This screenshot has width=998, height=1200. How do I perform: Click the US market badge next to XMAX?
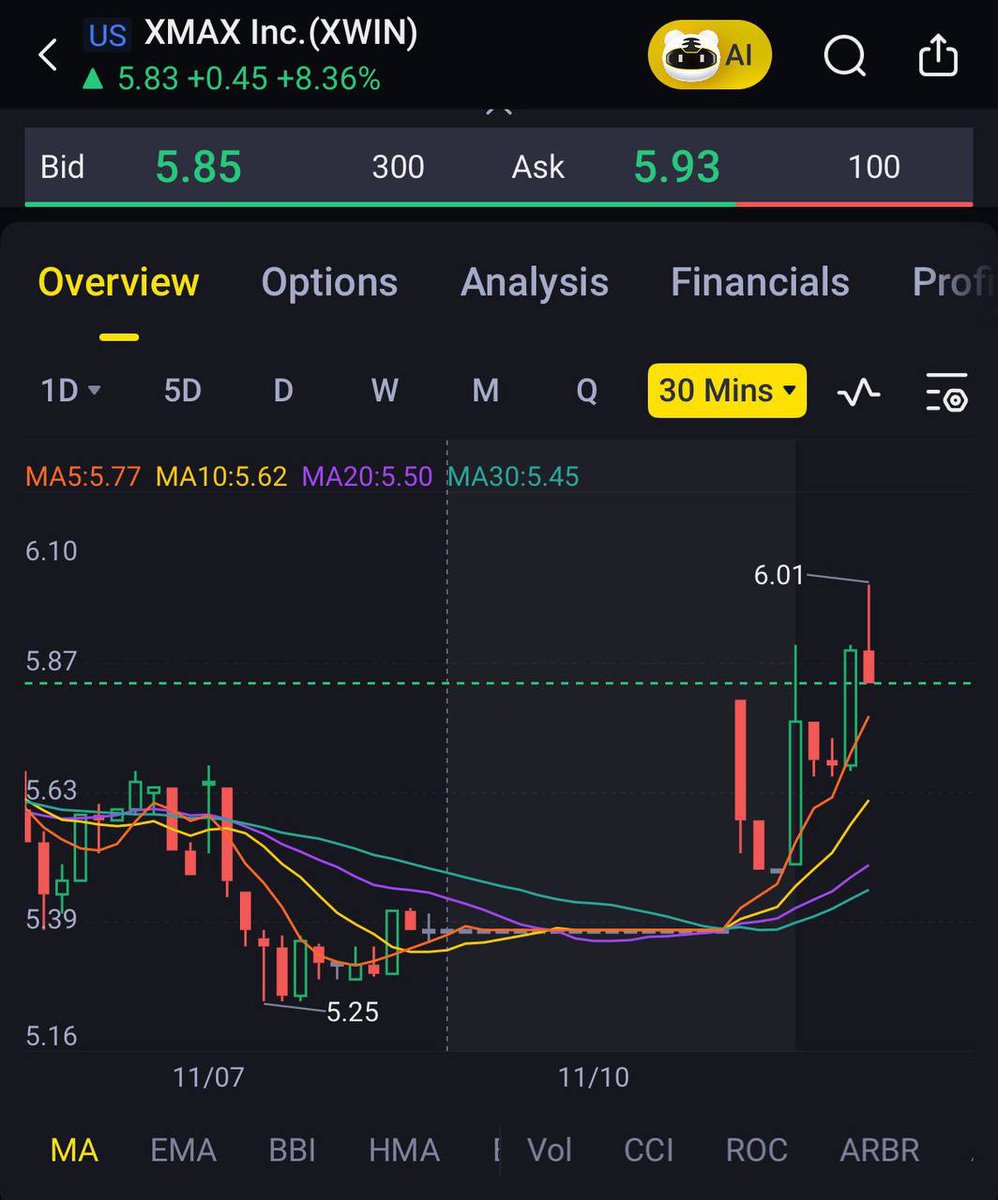(x=109, y=35)
